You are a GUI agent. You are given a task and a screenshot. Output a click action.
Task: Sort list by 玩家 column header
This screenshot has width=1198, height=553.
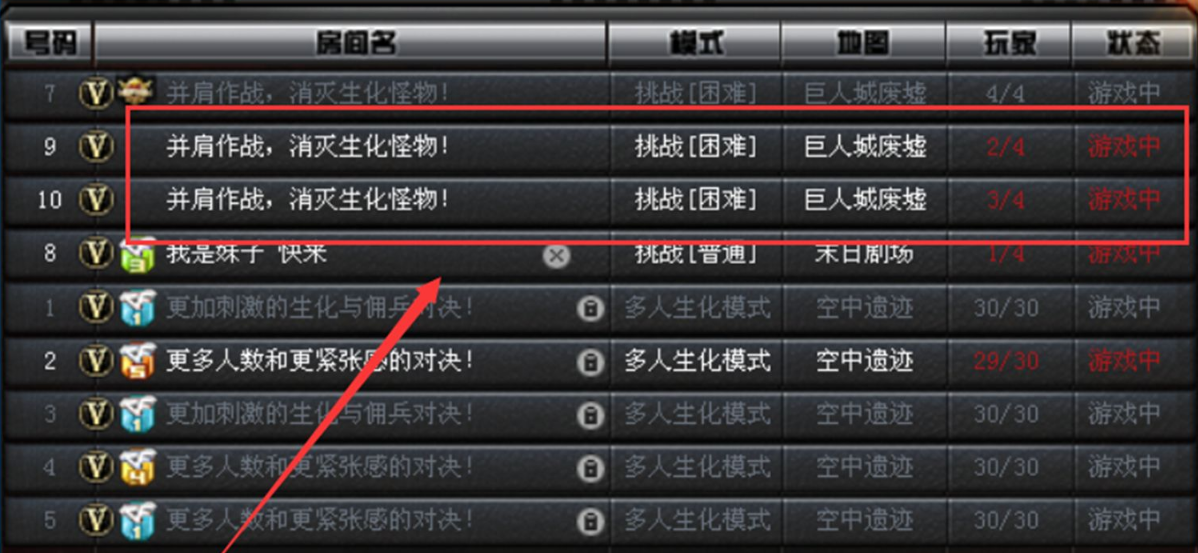pos(1009,43)
